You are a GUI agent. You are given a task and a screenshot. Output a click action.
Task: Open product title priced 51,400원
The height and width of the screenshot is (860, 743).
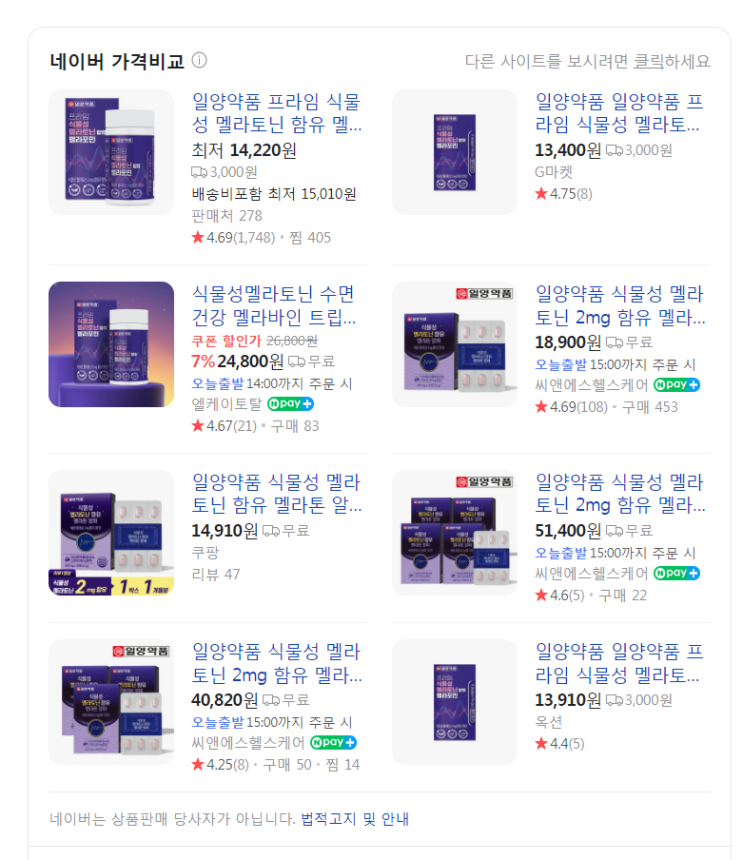[x=620, y=494]
